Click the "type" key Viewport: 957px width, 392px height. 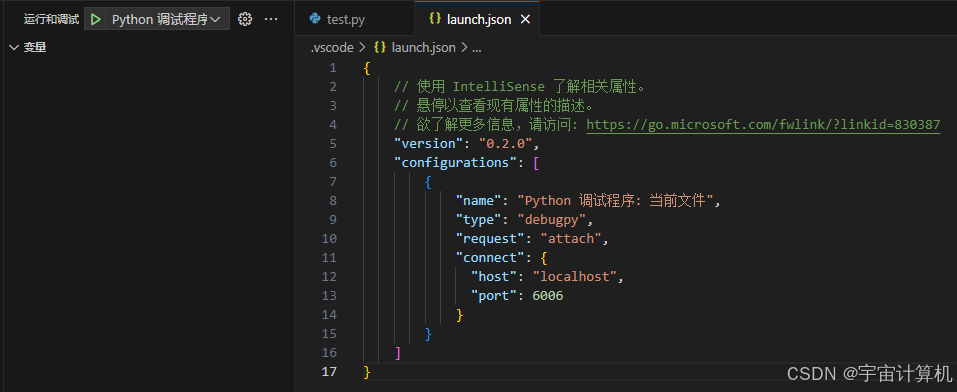(478, 219)
